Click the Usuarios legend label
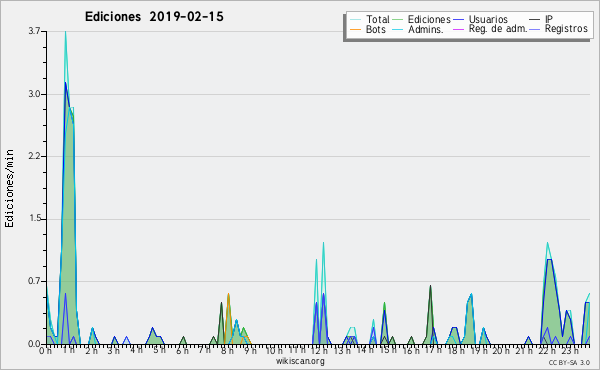Screen dimensions: 600x370 pyautogui.click(x=488, y=19)
